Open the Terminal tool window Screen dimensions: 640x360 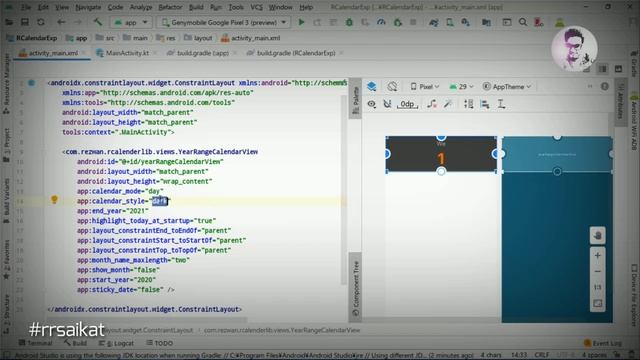click(36, 343)
